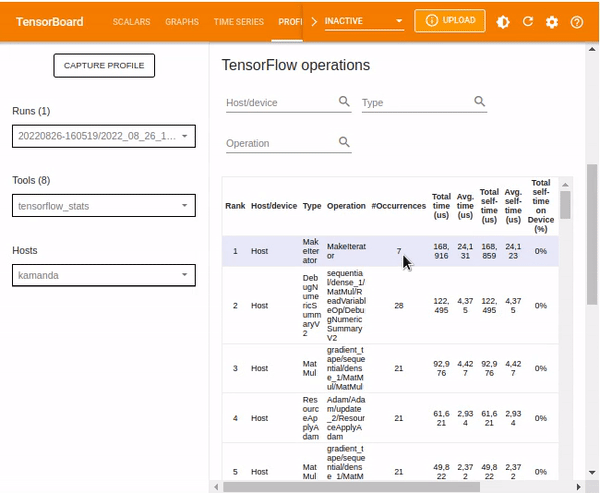Click total time 61,621 in row 4
This screenshot has width=600, height=493.
pyautogui.click(x=441, y=418)
